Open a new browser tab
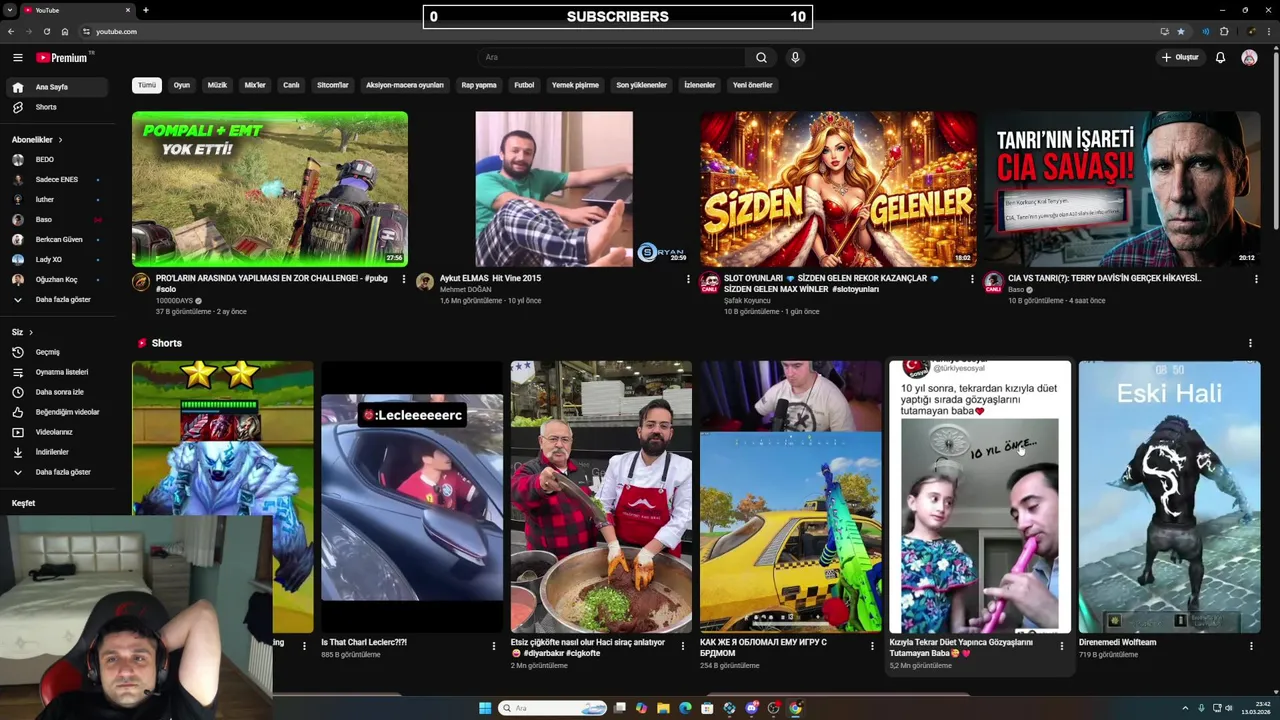1280x720 pixels. (x=146, y=10)
